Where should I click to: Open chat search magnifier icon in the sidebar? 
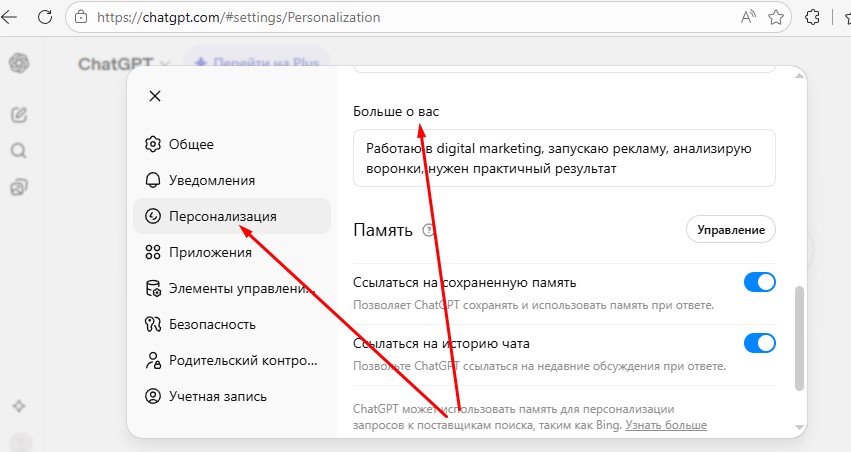tap(18, 150)
